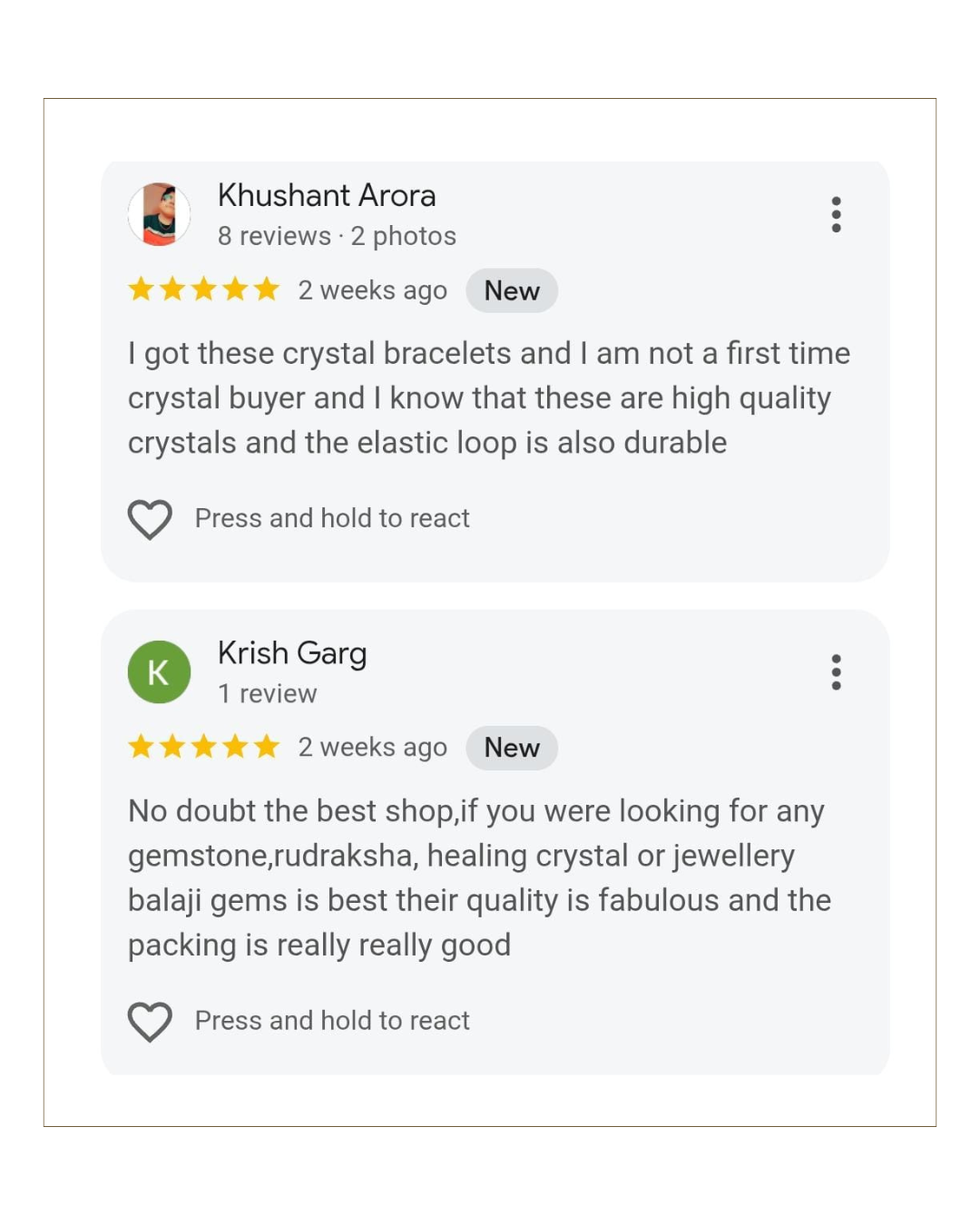Open Krish Garg's green K avatar
The height and width of the screenshot is (1225, 980).
[159, 672]
